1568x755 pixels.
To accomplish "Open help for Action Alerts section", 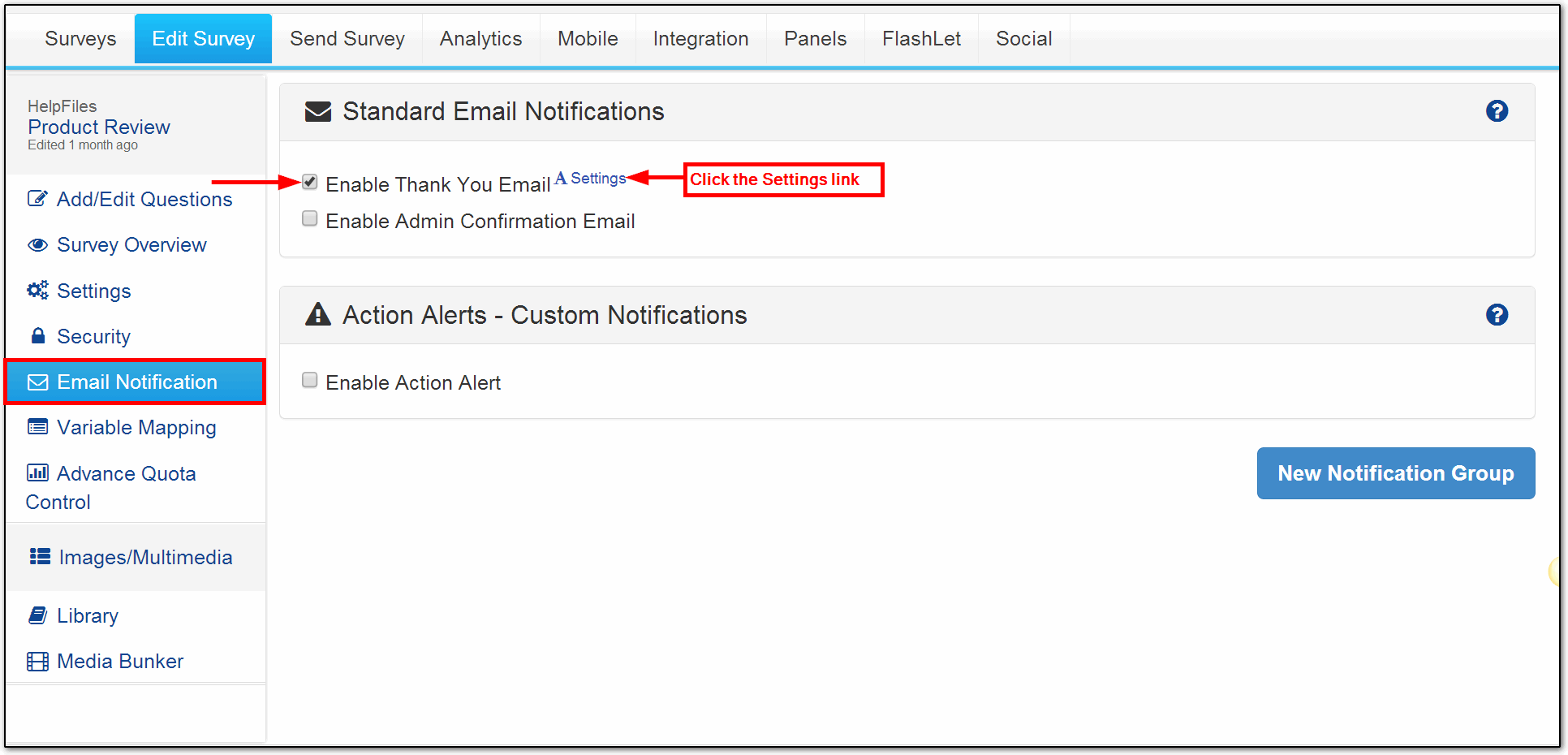I will point(1497,315).
